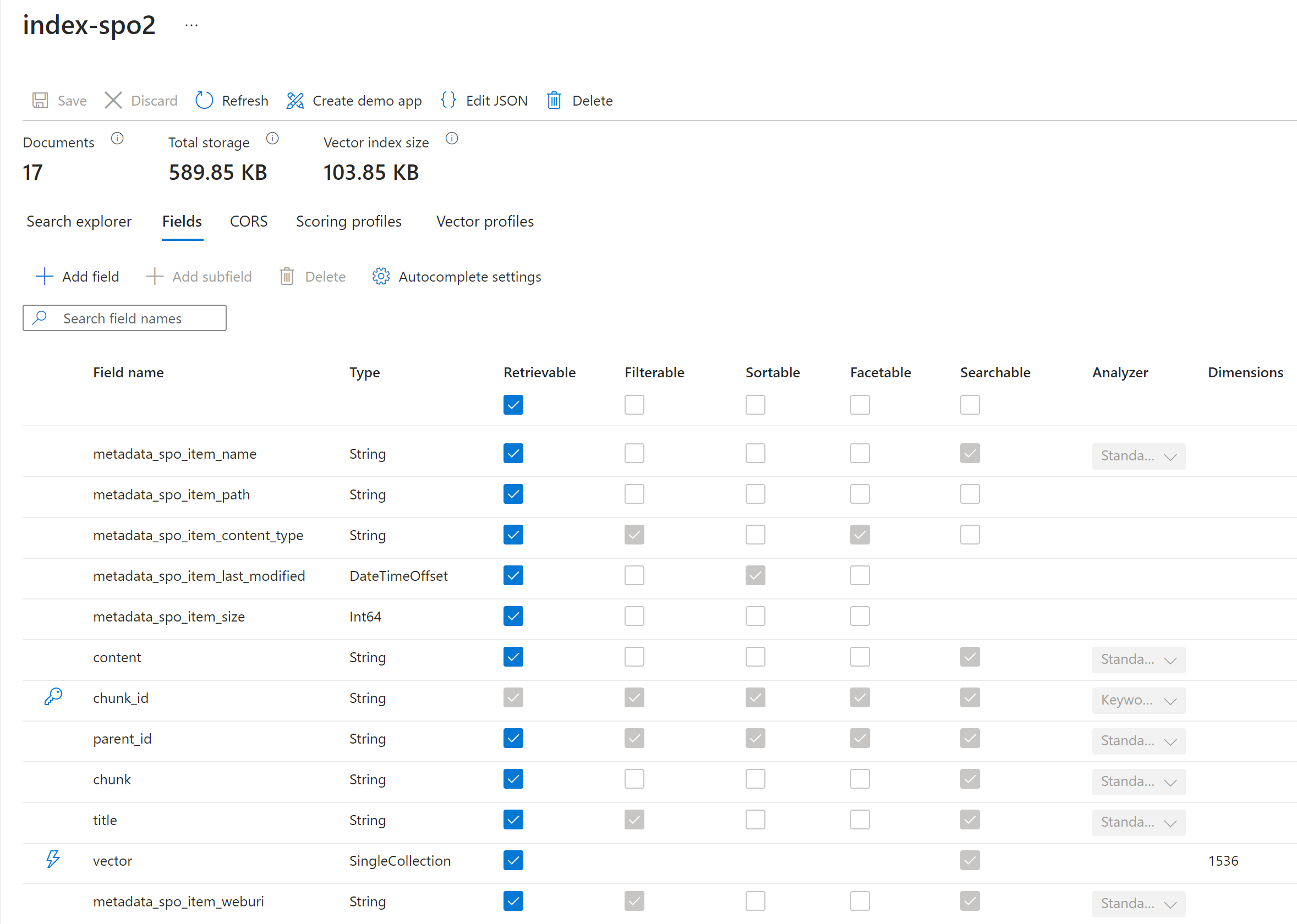Toggle Filterable for the title field
This screenshot has height=924, width=1297.
634,820
